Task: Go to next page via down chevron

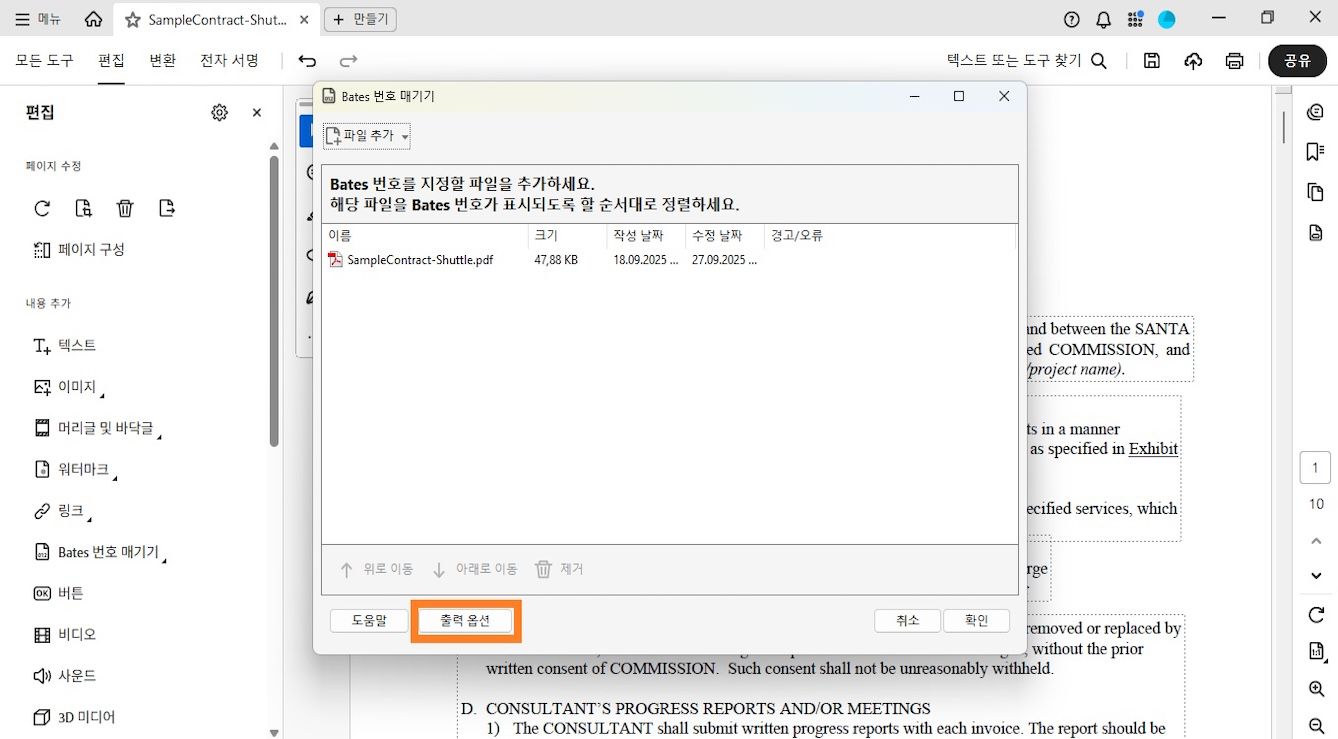Action: click(x=1316, y=576)
